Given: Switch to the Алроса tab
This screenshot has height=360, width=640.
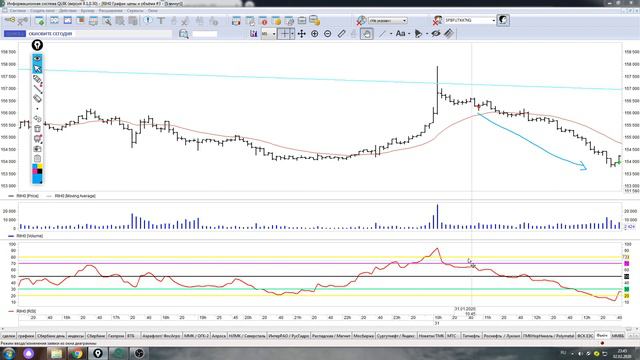Looking at the screenshot, I should 219,336.
